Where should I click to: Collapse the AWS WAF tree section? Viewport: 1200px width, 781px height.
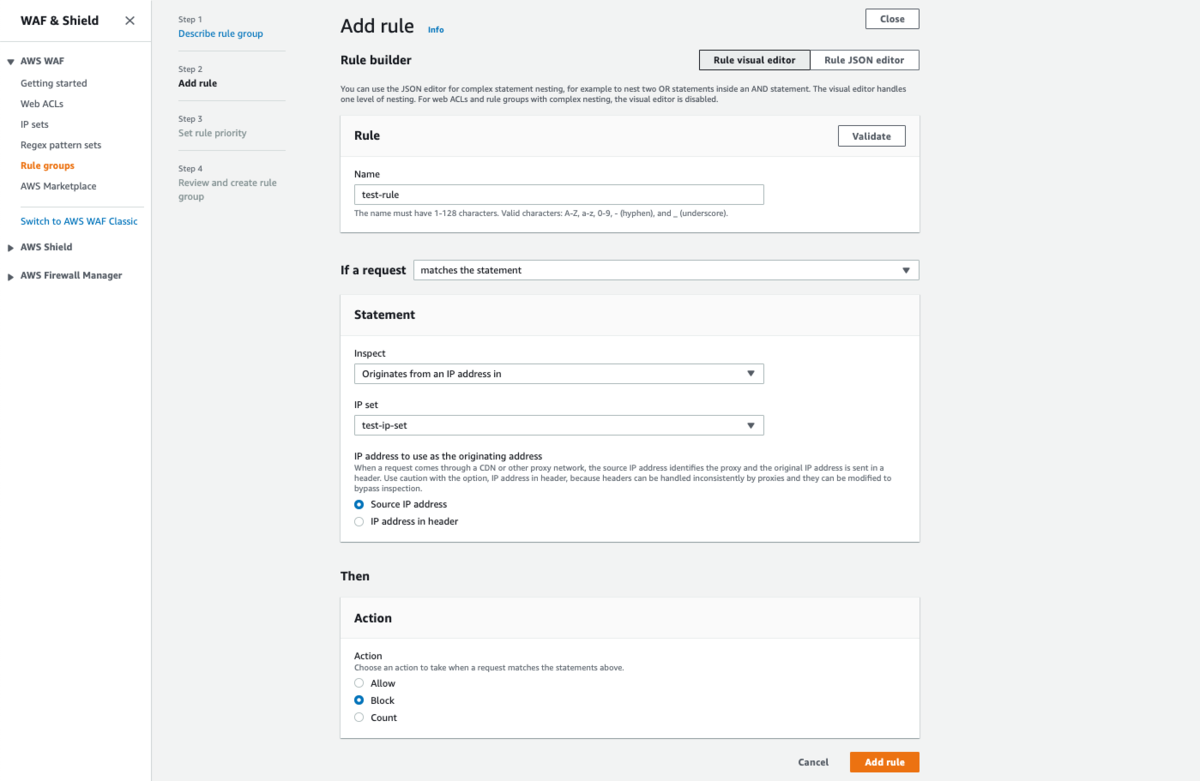(11, 62)
